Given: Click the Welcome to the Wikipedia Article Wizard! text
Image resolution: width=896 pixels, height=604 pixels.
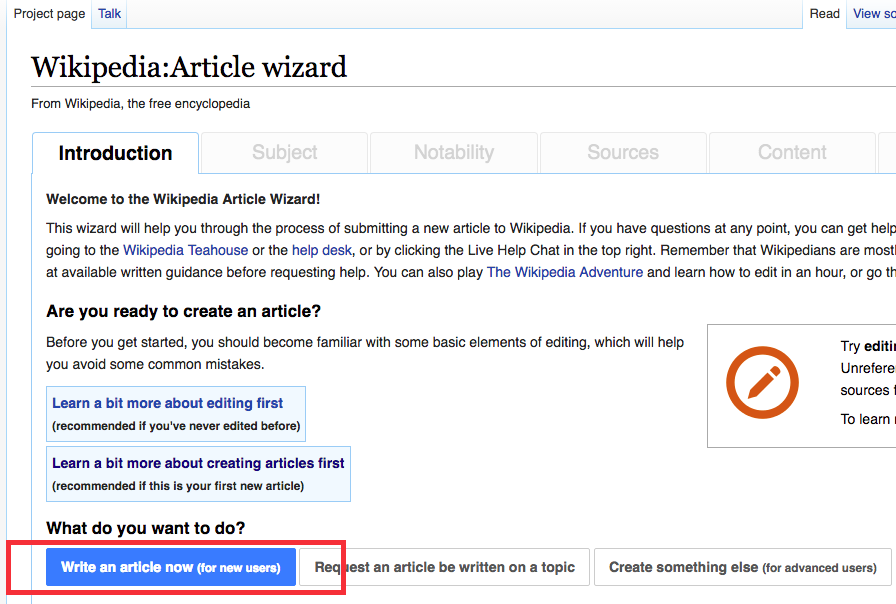Looking at the screenshot, I should (183, 199).
